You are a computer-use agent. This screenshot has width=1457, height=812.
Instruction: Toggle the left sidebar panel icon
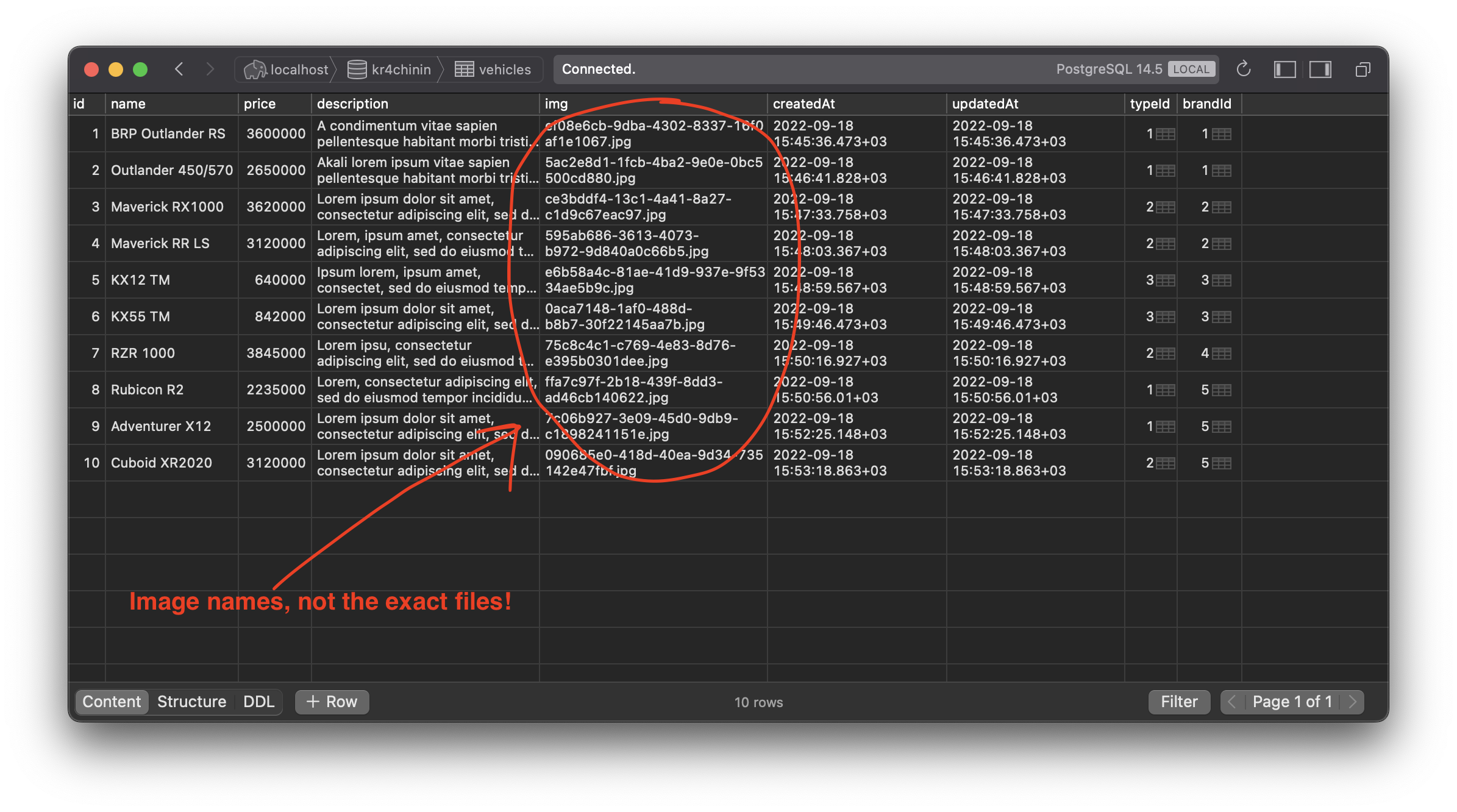[1284, 69]
